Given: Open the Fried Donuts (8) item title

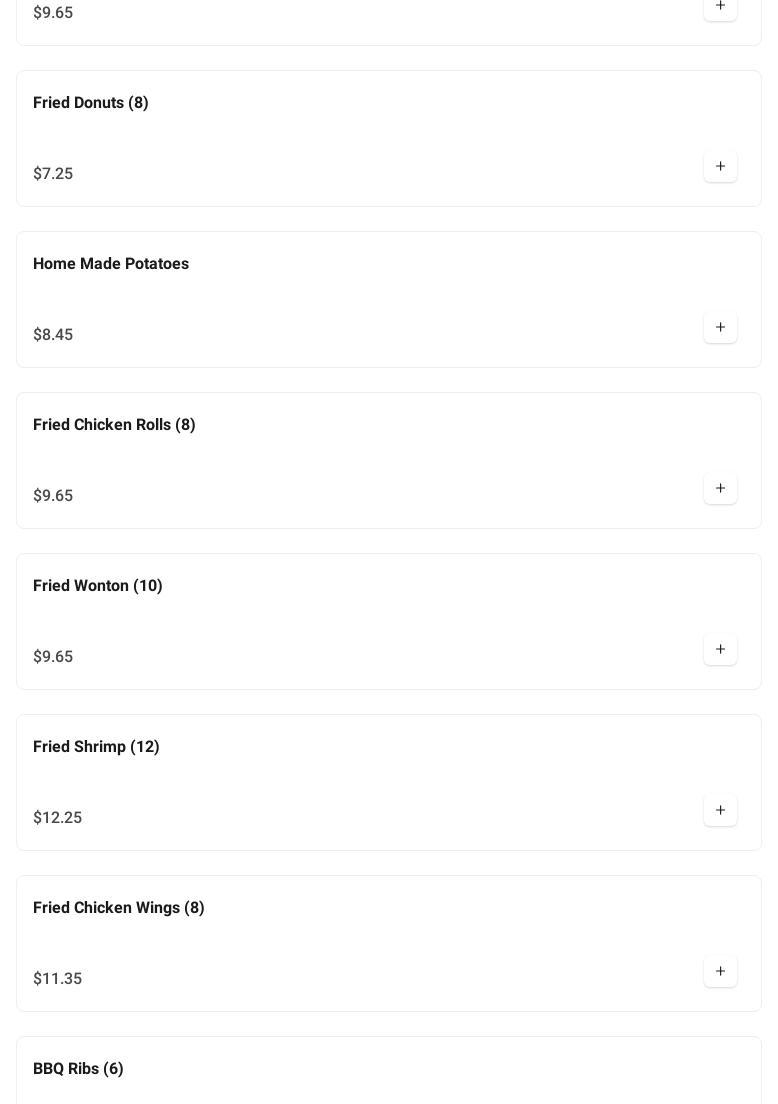Looking at the screenshot, I should click(91, 103).
